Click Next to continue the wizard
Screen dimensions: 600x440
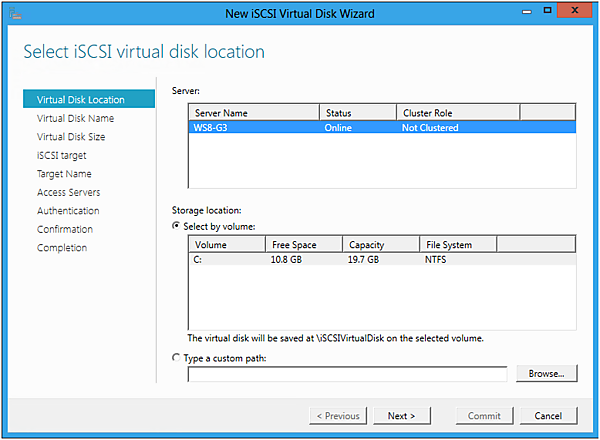pyautogui.click(x=401, y=415)
